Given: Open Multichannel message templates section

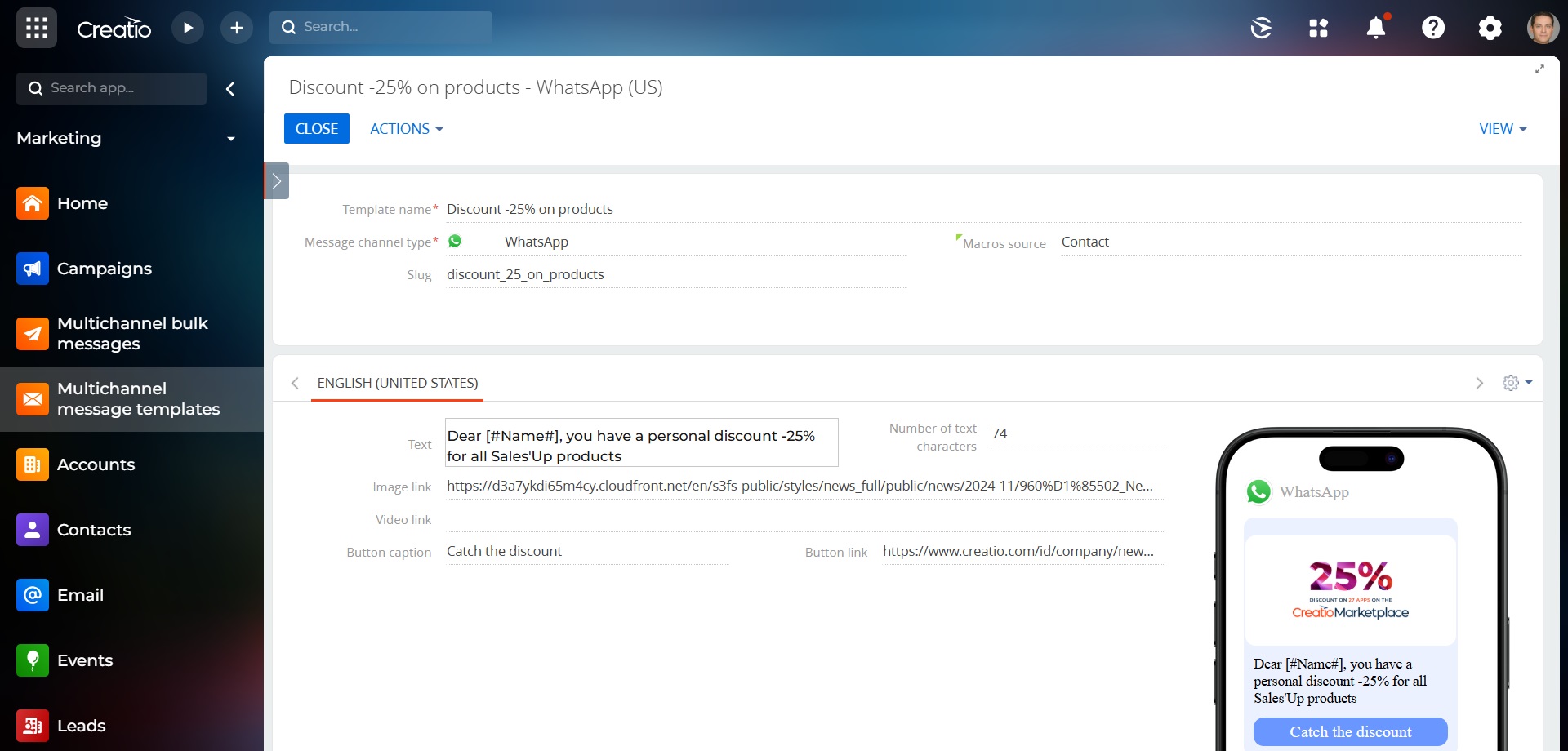Looking at the screenshot, I should (x=131, y=399).
